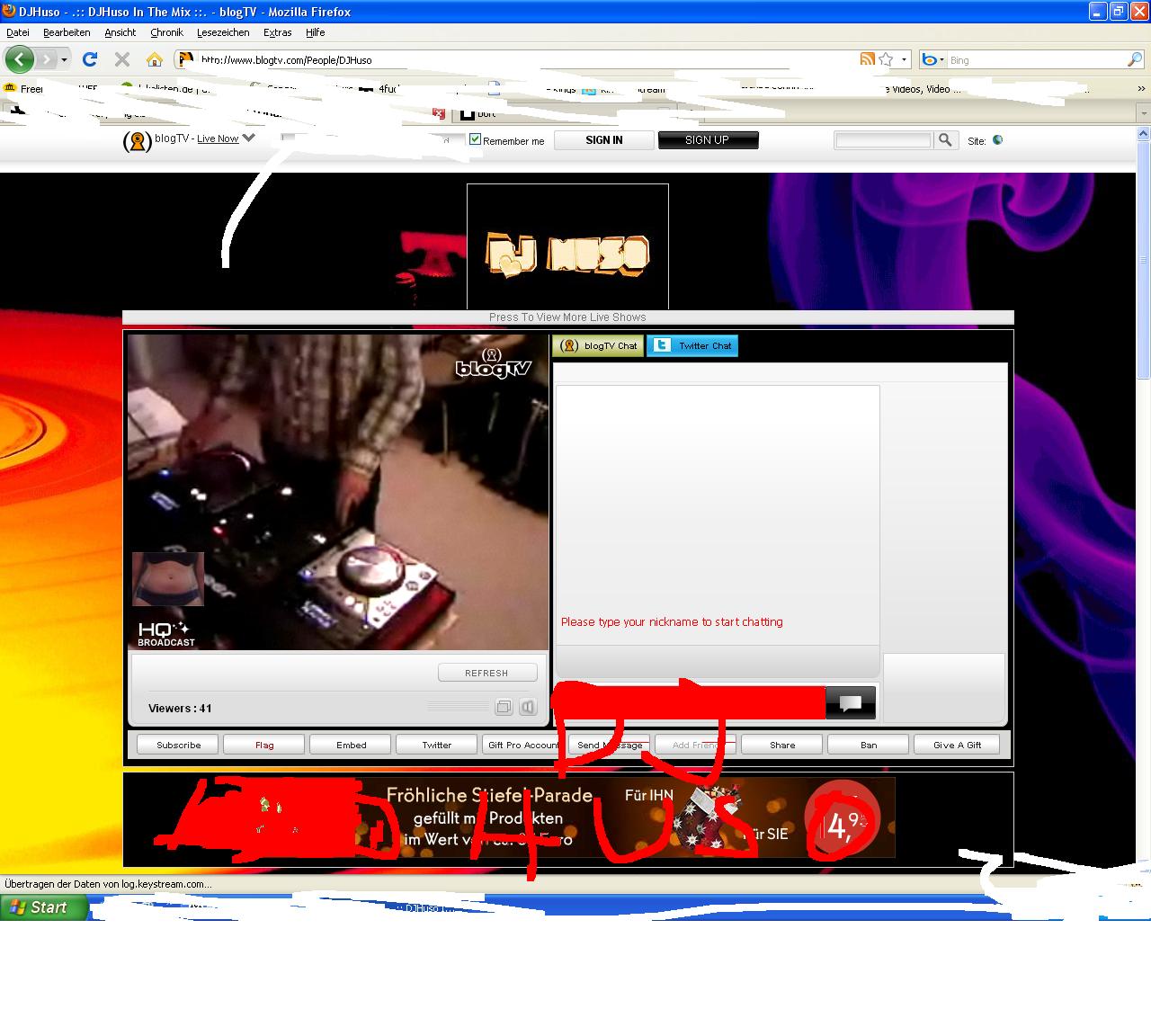
Task: Click the RSS feed icon in address bar
Action: pyautogui.click(x=868, y=59)
